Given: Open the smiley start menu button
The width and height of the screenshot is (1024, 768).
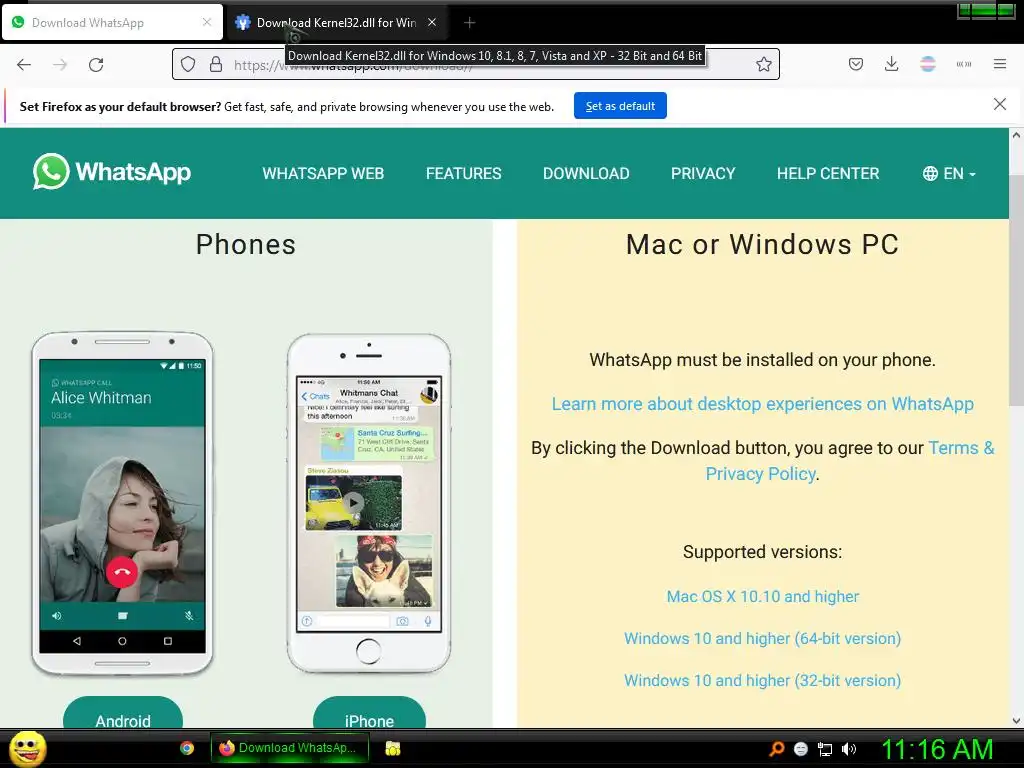Looking at the screenshot, I should pyautogui.click(x=28, y=748).
